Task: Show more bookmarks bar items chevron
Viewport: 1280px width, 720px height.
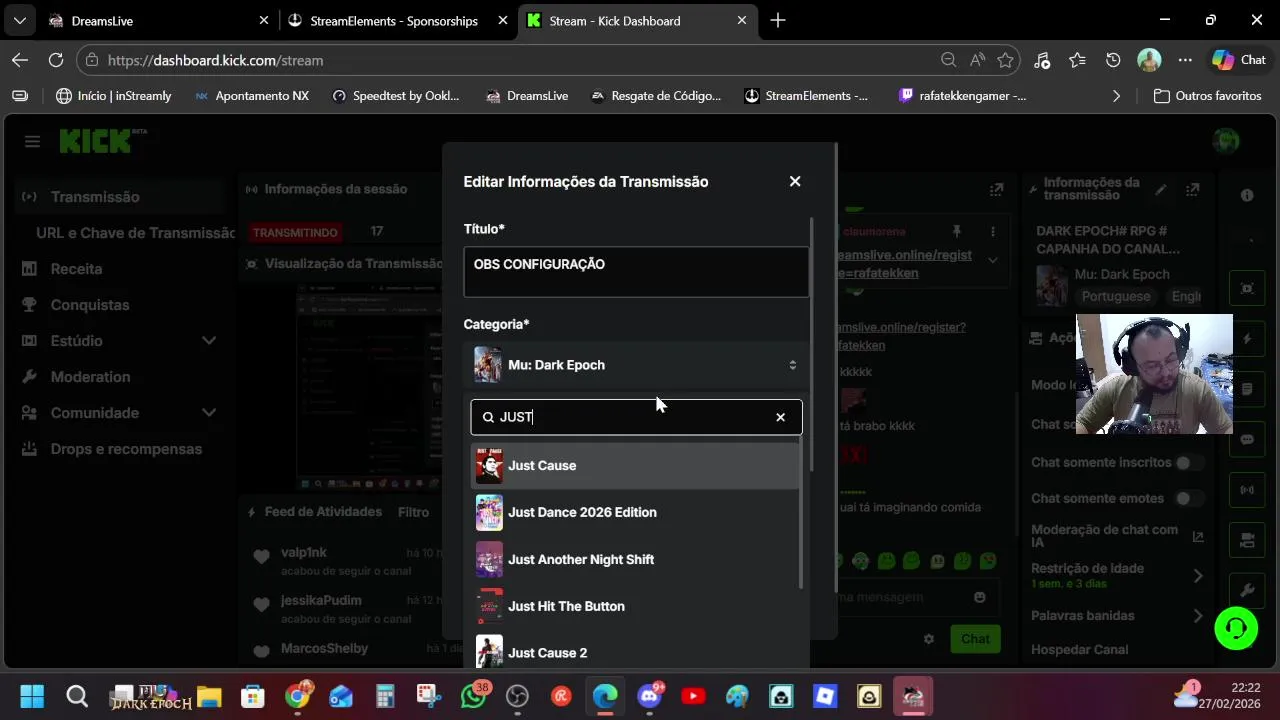Action: pyautogui.click(x=1116, y=96)
